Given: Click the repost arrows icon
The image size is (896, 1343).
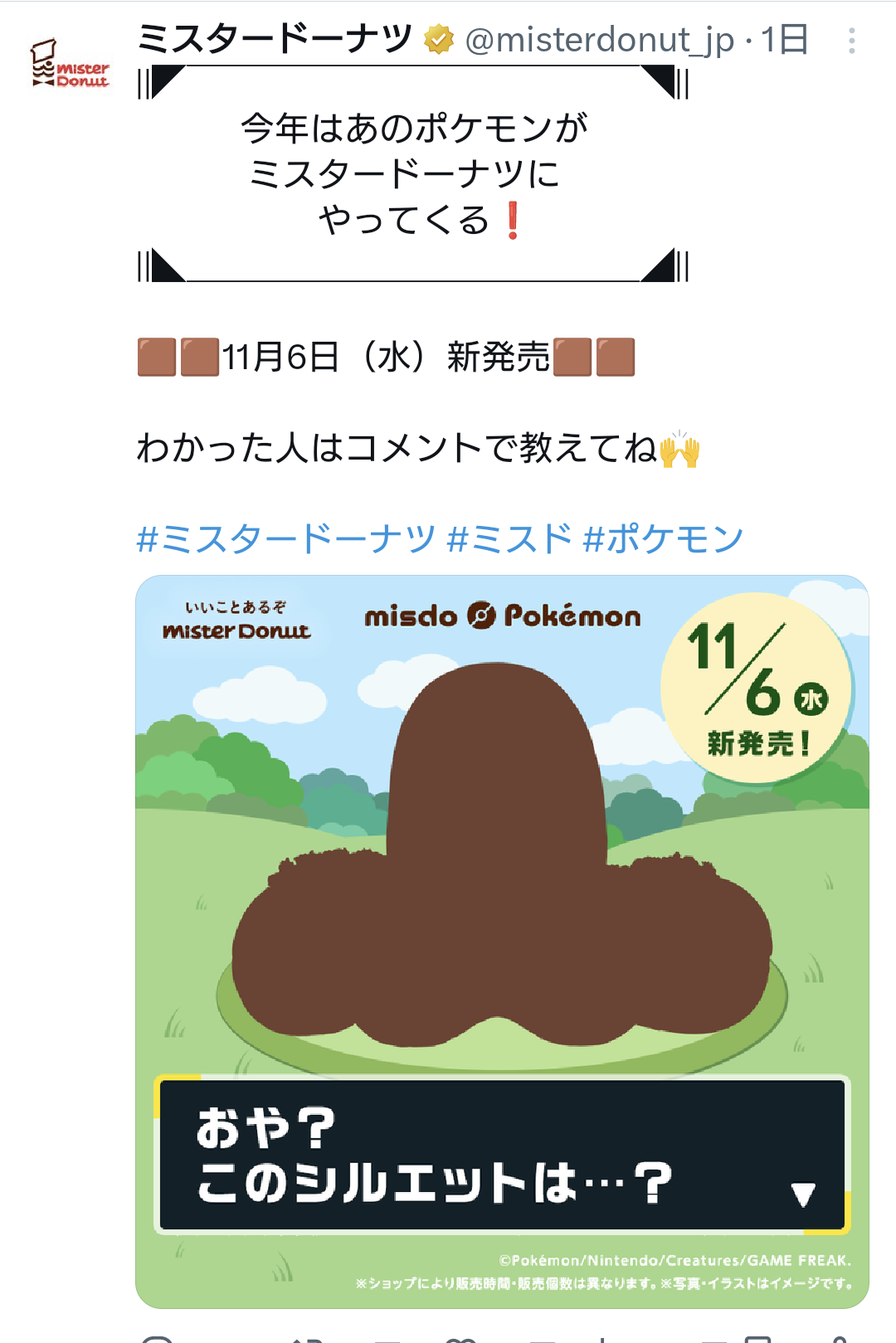Looking at the screenshot, I should pos(307,1338).
